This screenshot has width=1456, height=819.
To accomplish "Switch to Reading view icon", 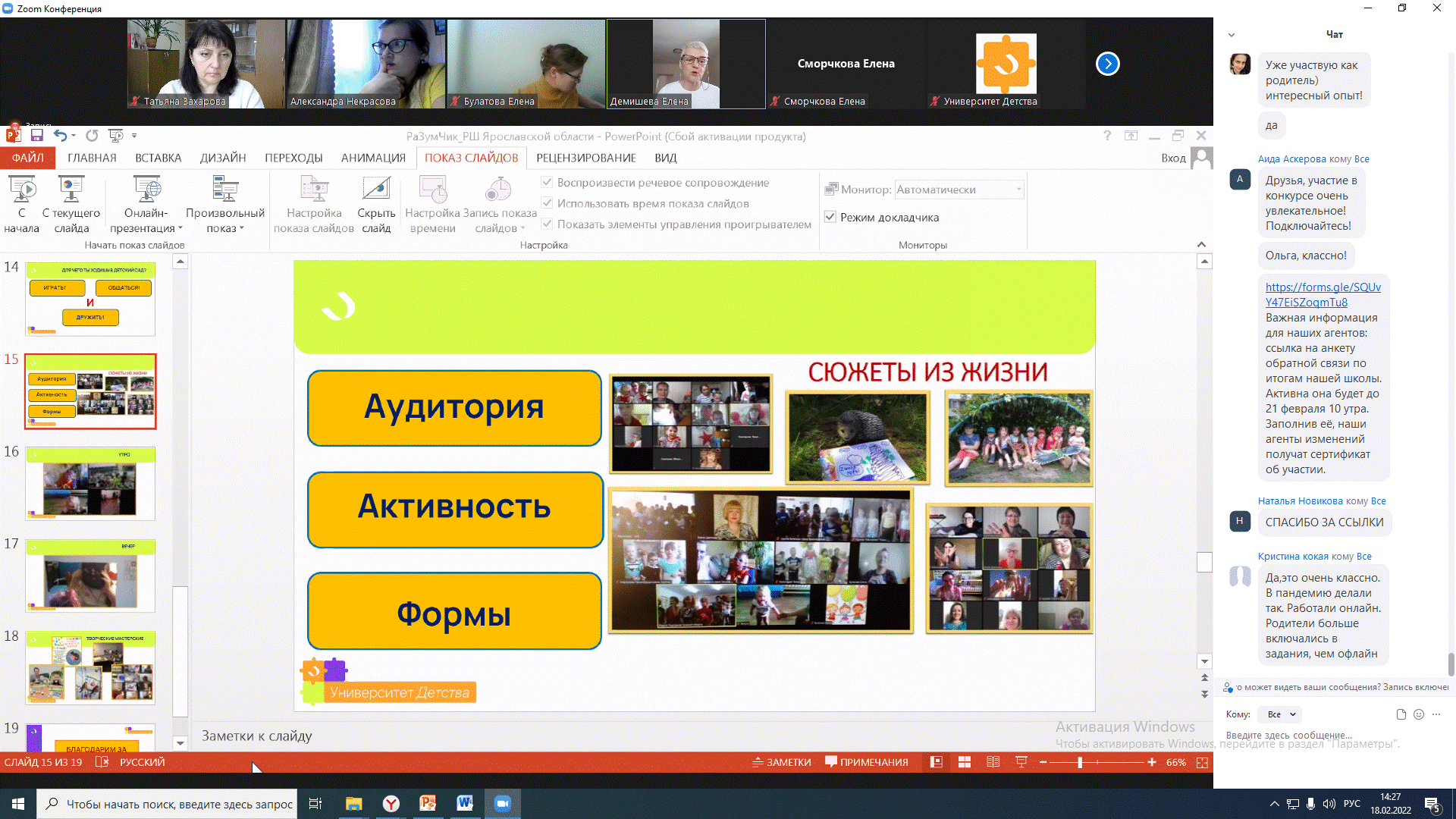I will pos(993,762).
